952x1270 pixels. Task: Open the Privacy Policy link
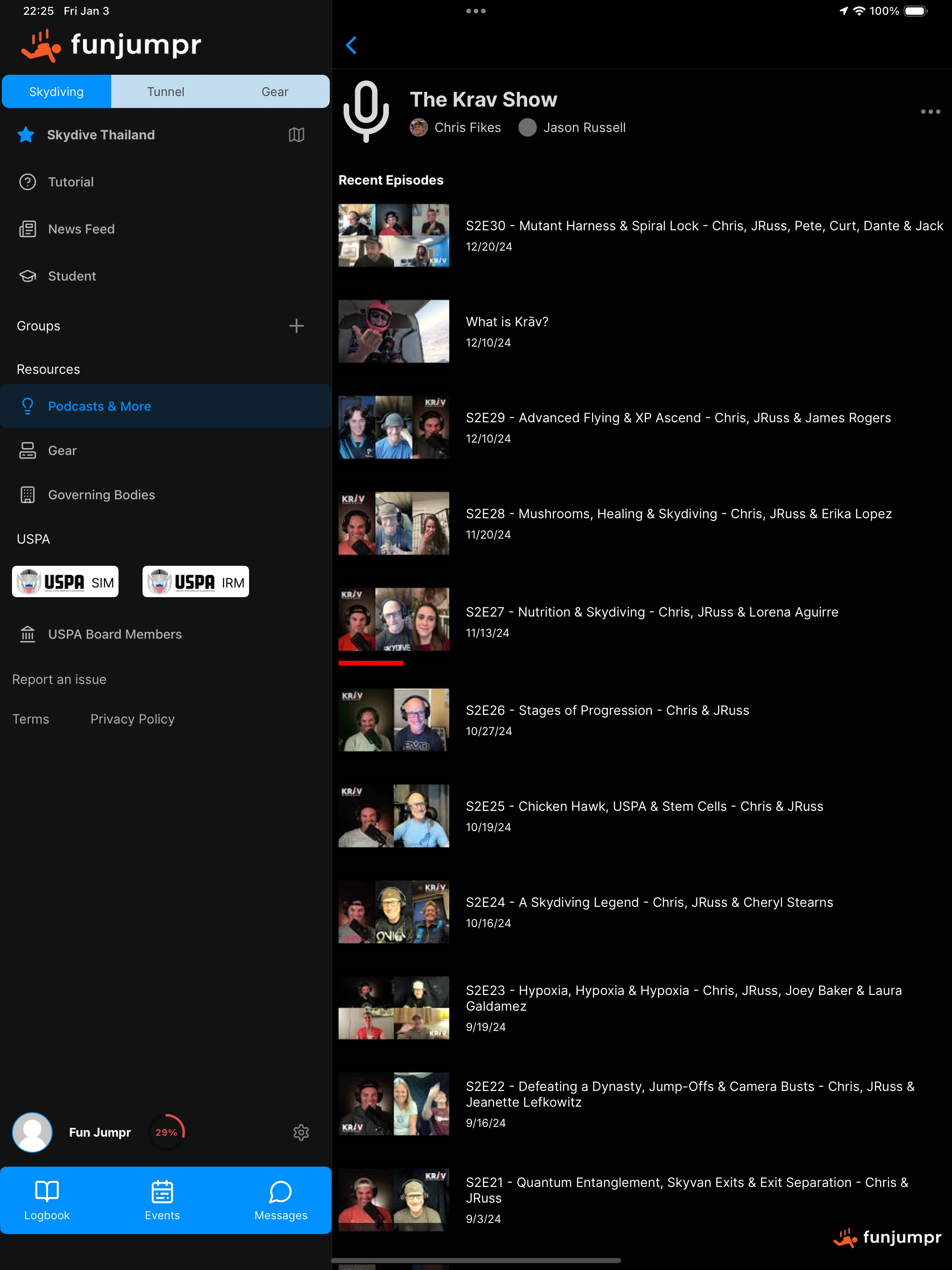[x=132, y=719]
